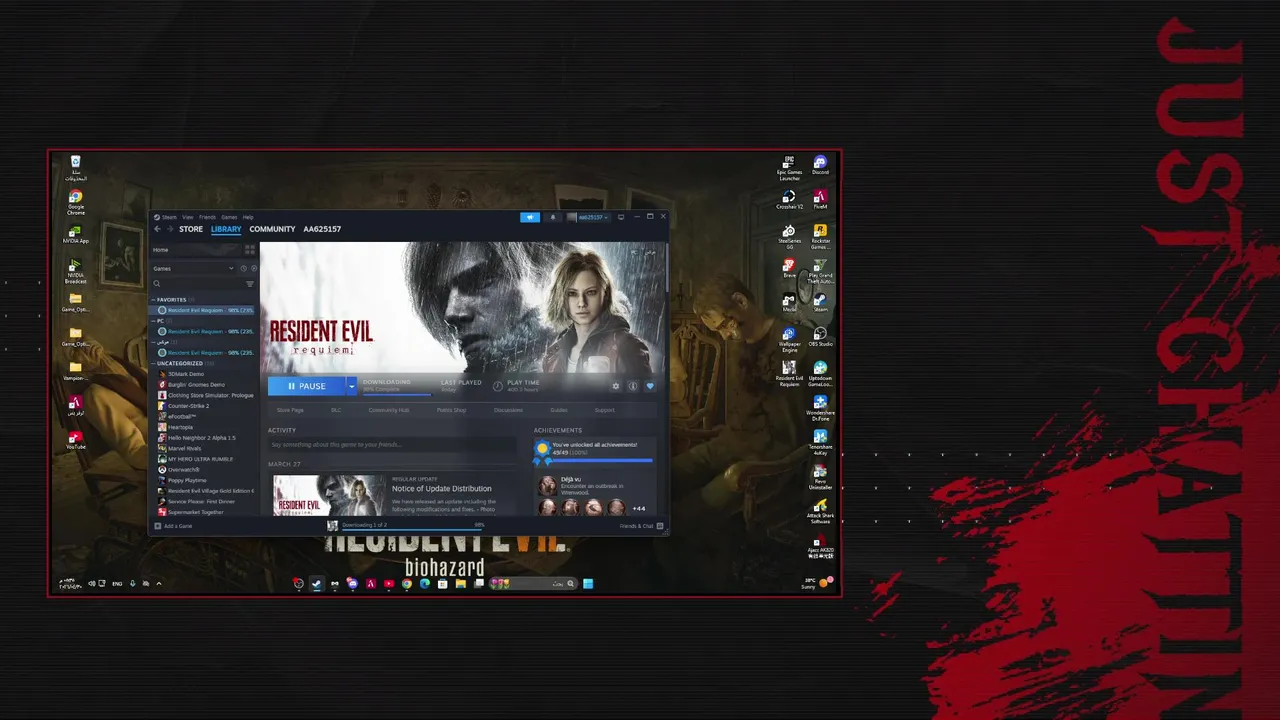1280x720 pixels.
Task: Open View menu
Action: click(x=187, y=217)
